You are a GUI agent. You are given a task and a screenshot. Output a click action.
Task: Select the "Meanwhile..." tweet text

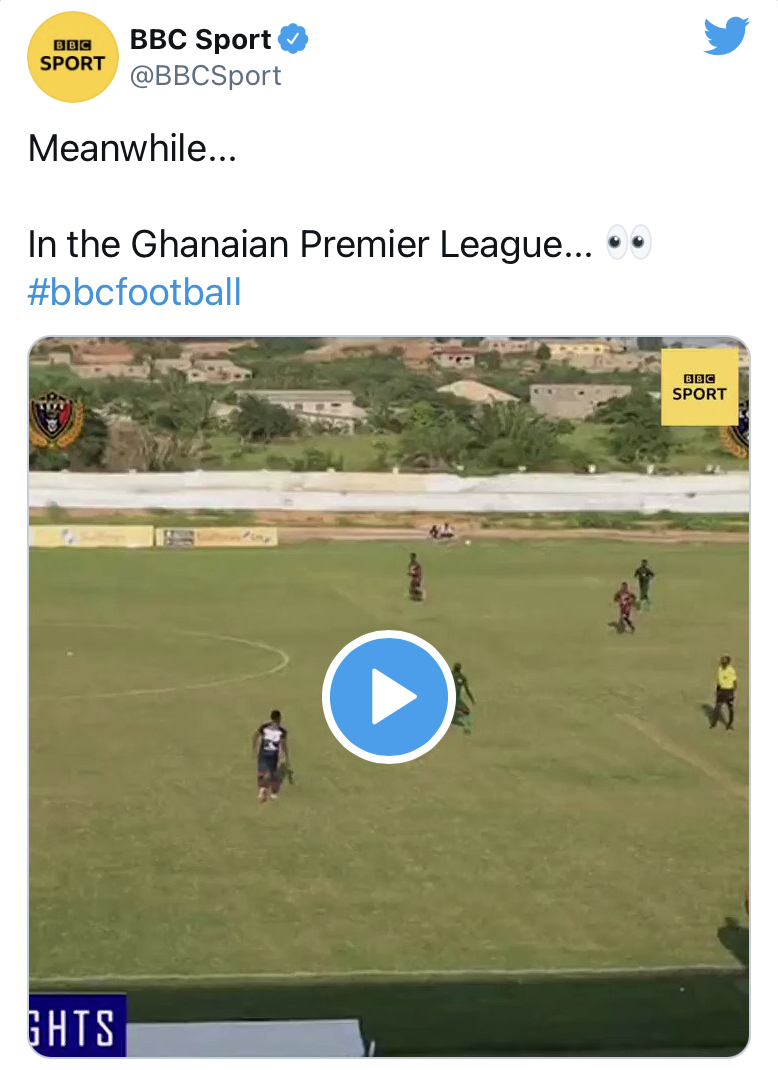coord(132,149)
